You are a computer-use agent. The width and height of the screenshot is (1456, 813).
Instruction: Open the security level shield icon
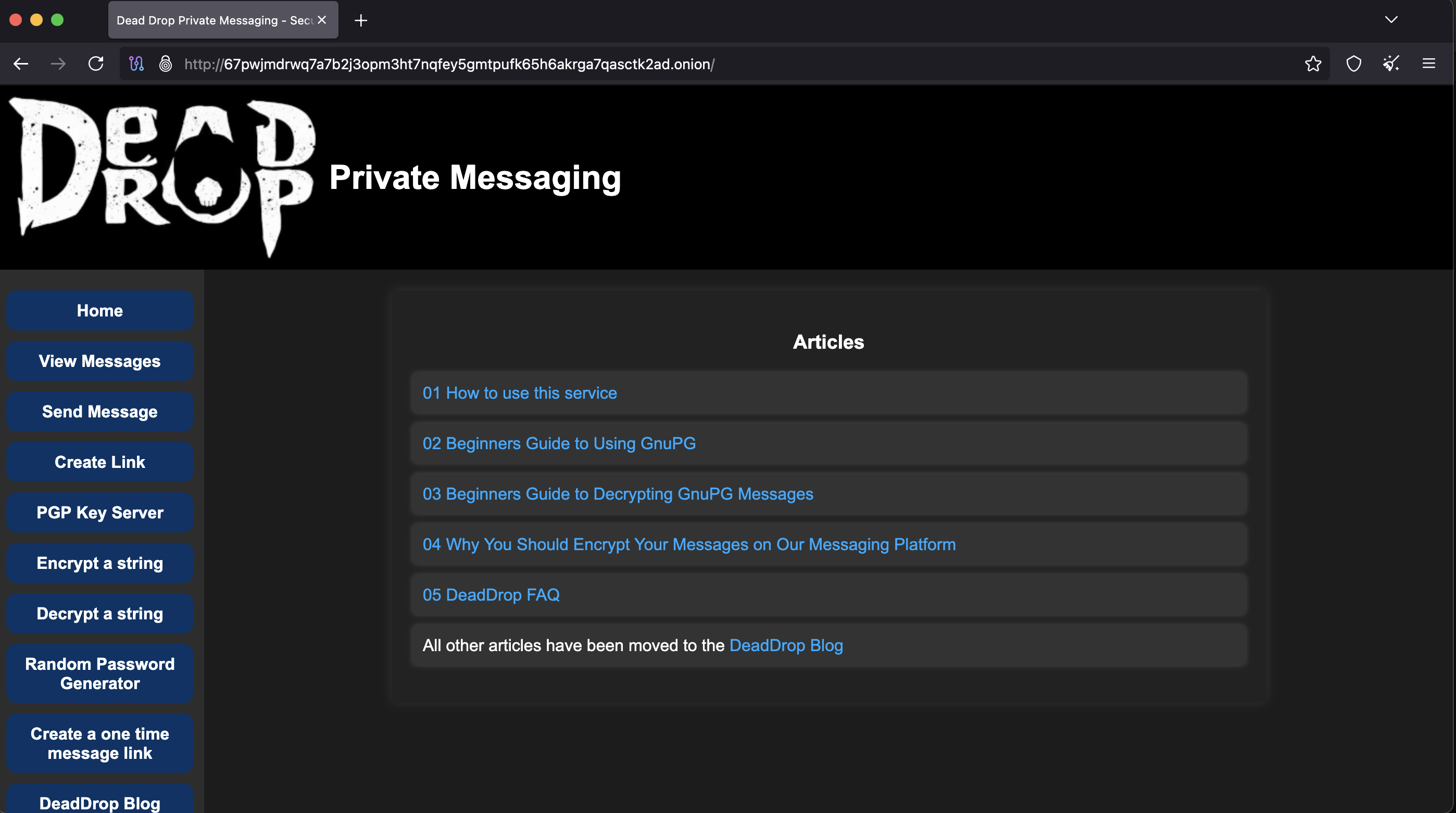pos(1353,64)
